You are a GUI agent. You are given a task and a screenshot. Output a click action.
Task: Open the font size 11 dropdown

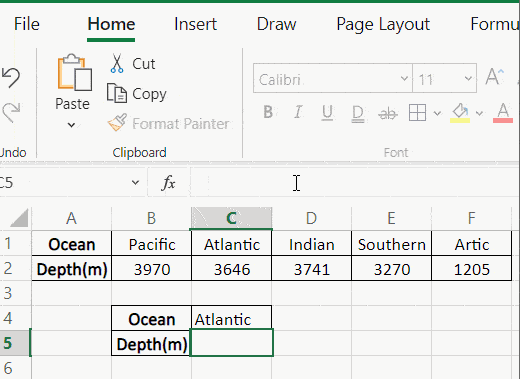click(468, 79)
